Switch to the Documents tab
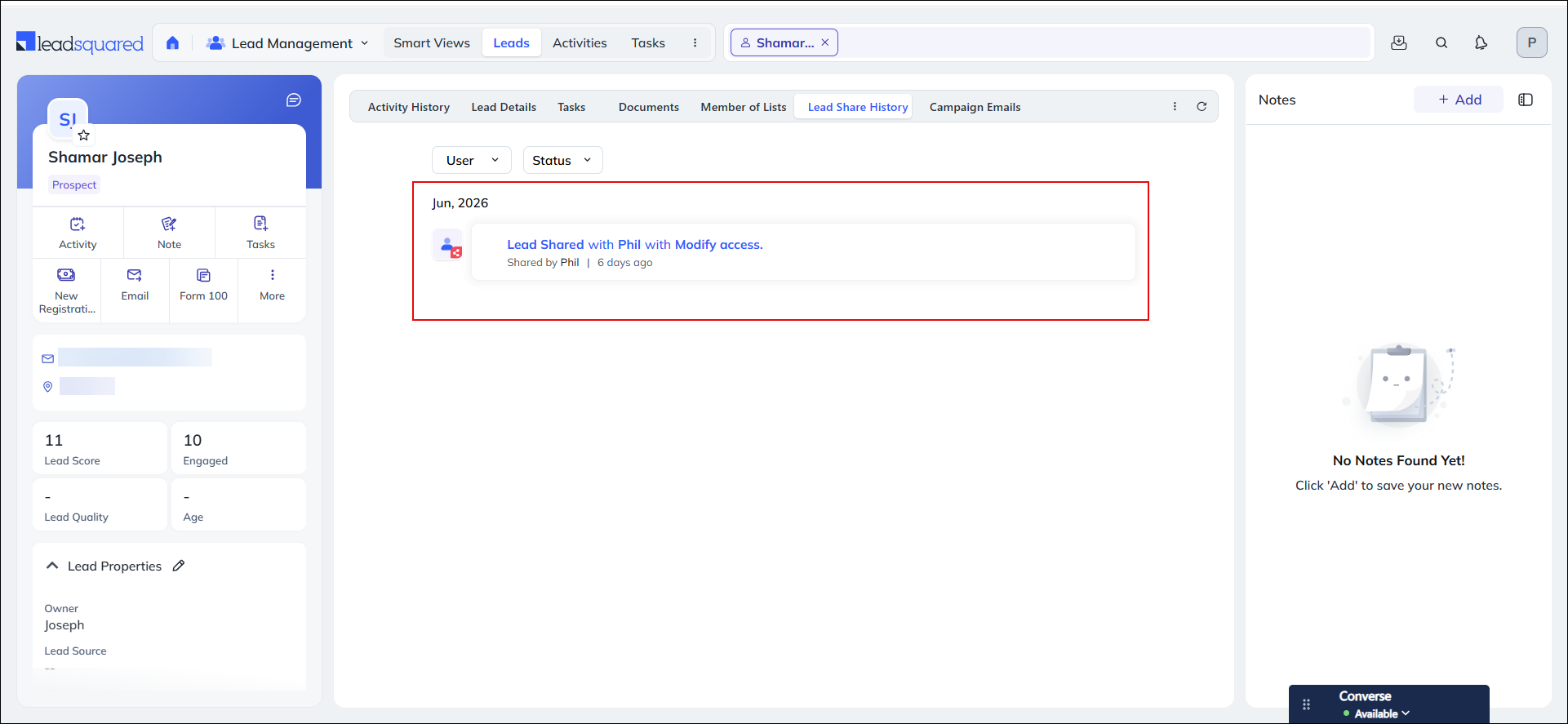 (648, 107)
